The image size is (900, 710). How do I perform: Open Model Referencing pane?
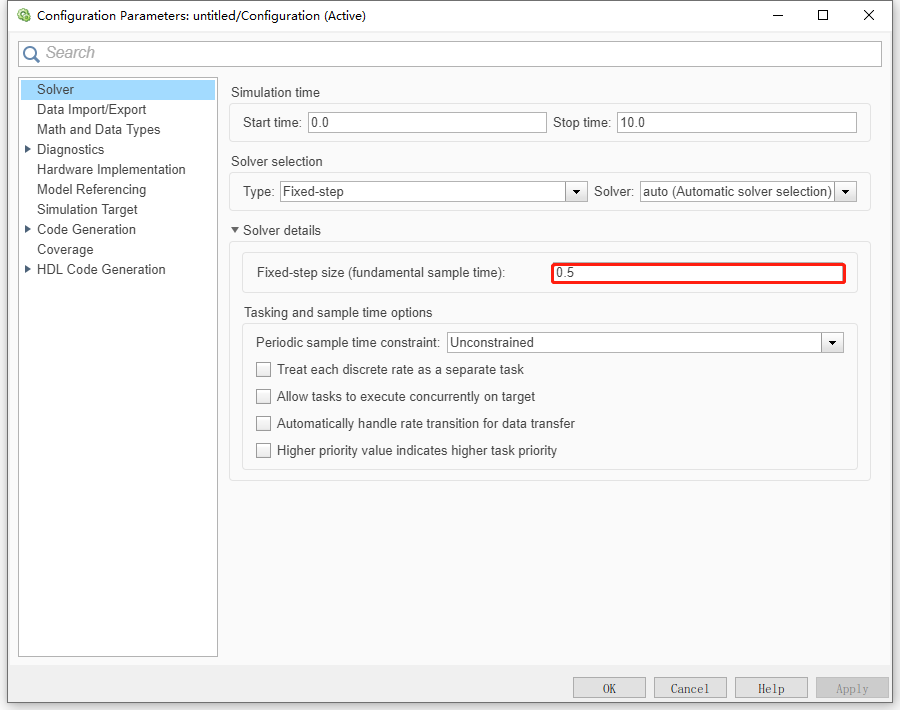91,189
